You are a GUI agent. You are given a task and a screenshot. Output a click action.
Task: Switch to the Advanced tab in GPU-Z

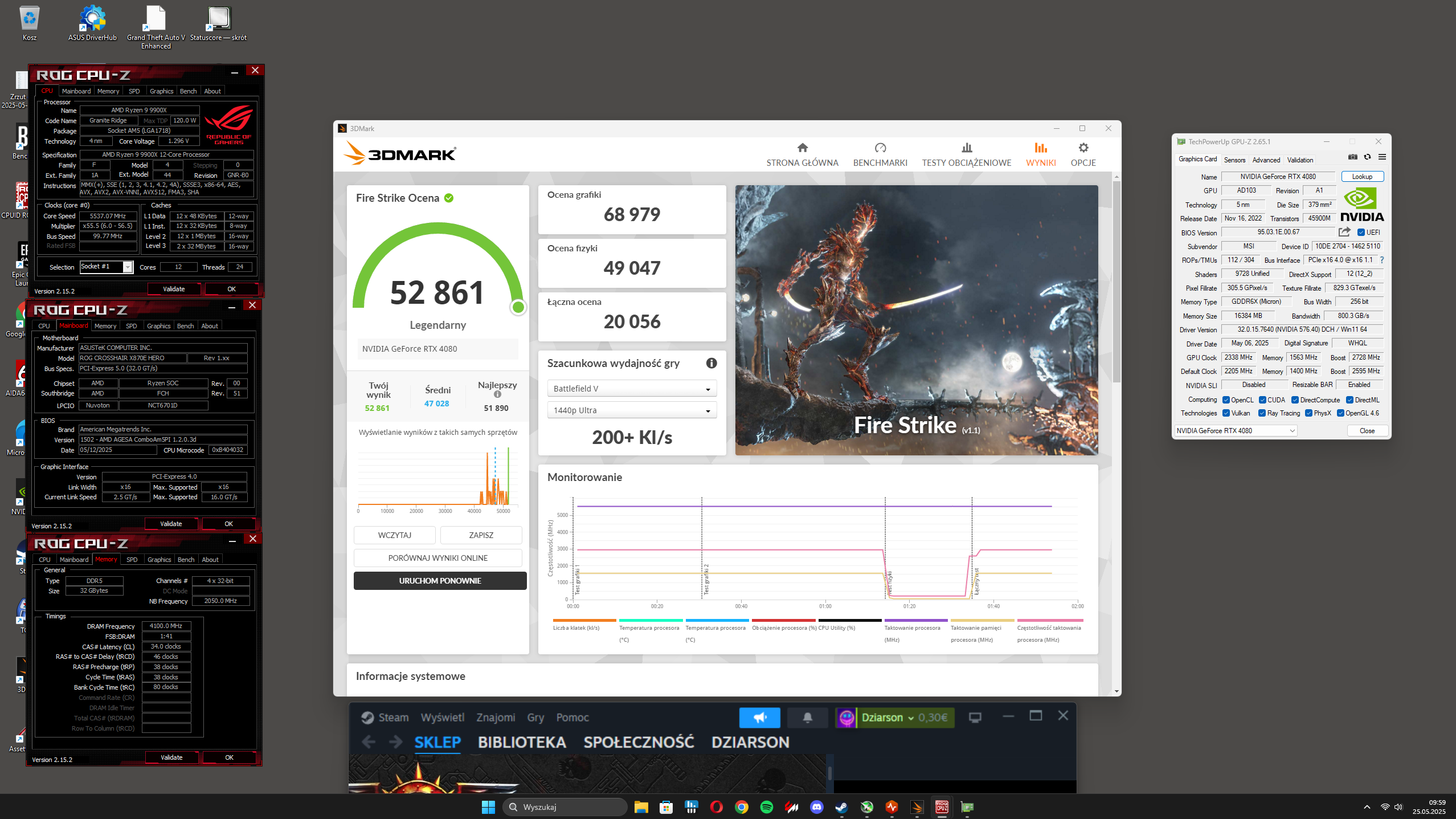(x=1266, y=160)
